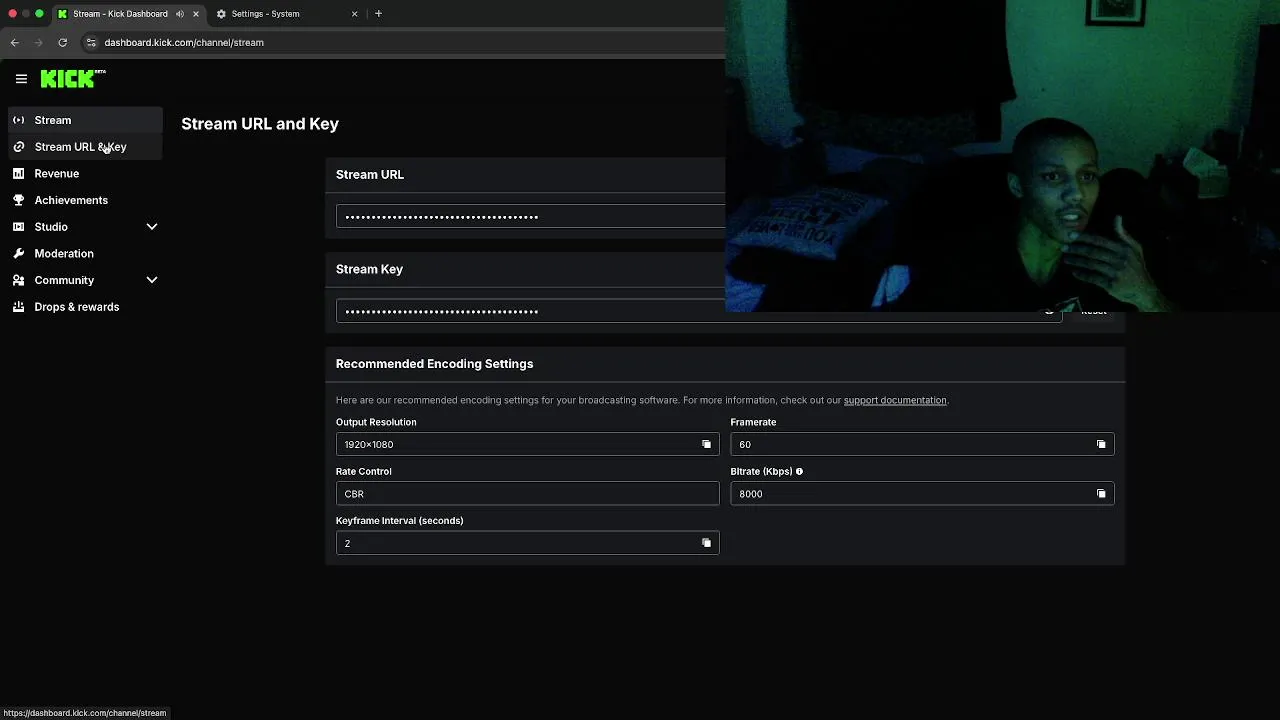This screenshot has height=720, width=1280.
Task: Click the Stream URL and Key page heading
Action: (260, 124)
